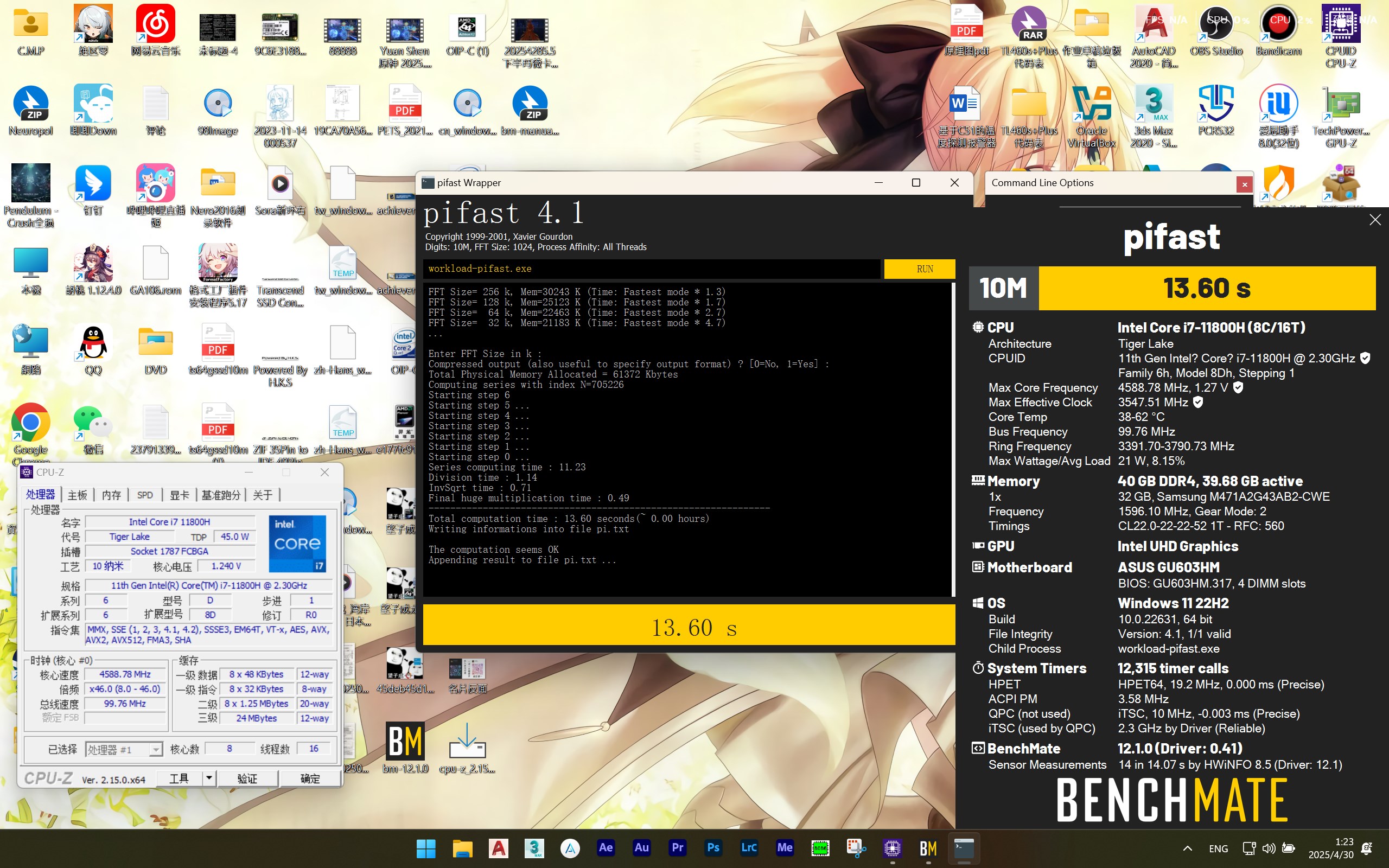Open After Effects from the taskbar
The image size is (1389, 868).
606,848
